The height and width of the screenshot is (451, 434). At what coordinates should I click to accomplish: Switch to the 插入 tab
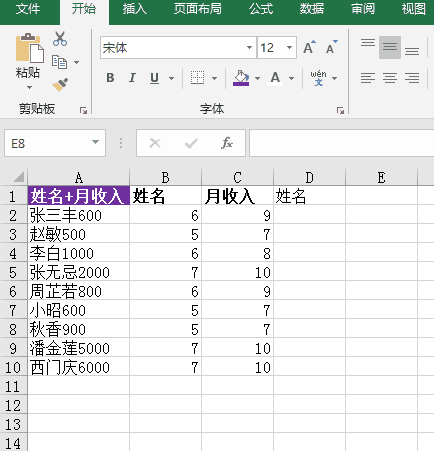(x=135, y=9)
